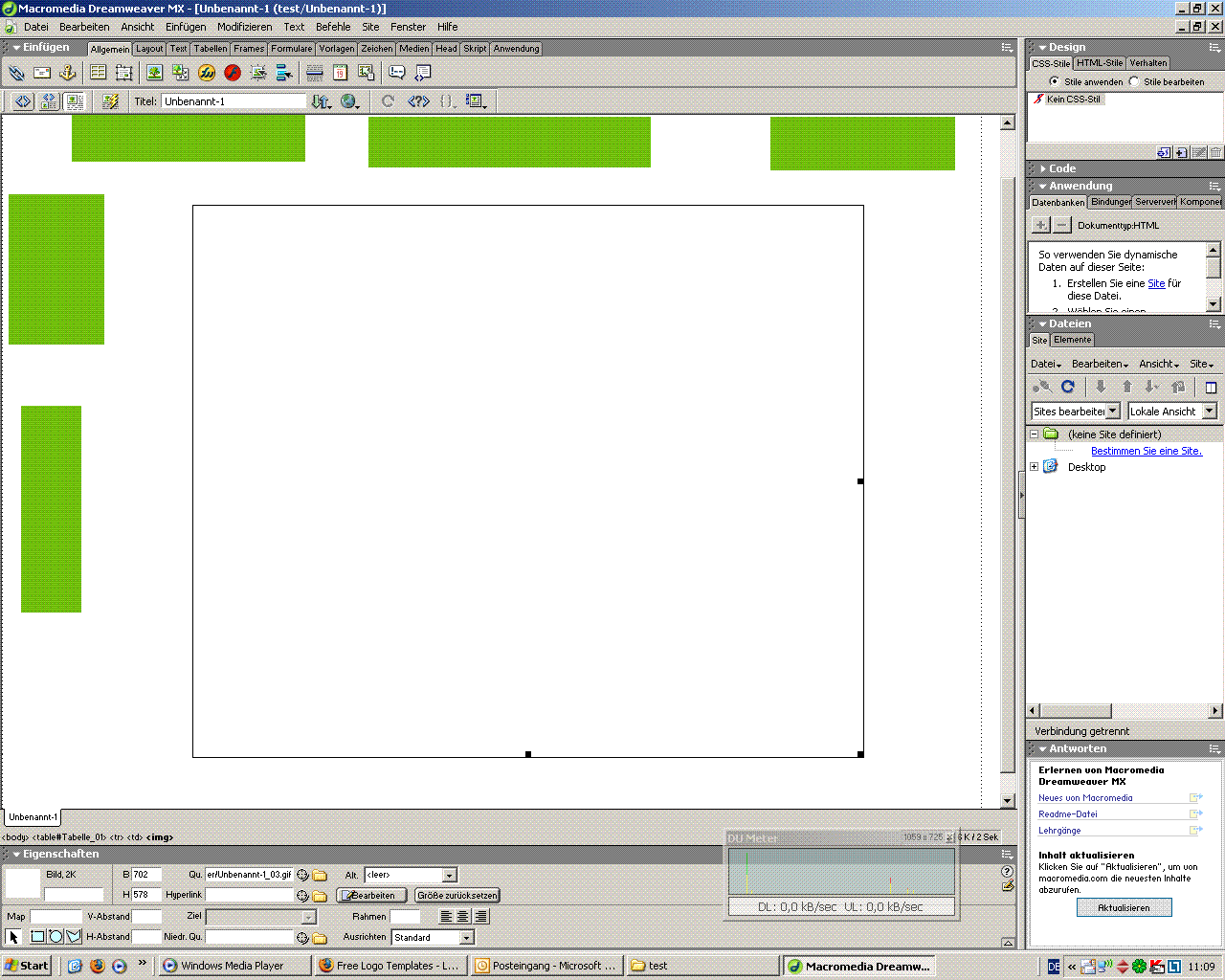Screen dimensions: 1225x980
Task: Select Stile anwenden radio button
Action: (x=1055, y=81)
